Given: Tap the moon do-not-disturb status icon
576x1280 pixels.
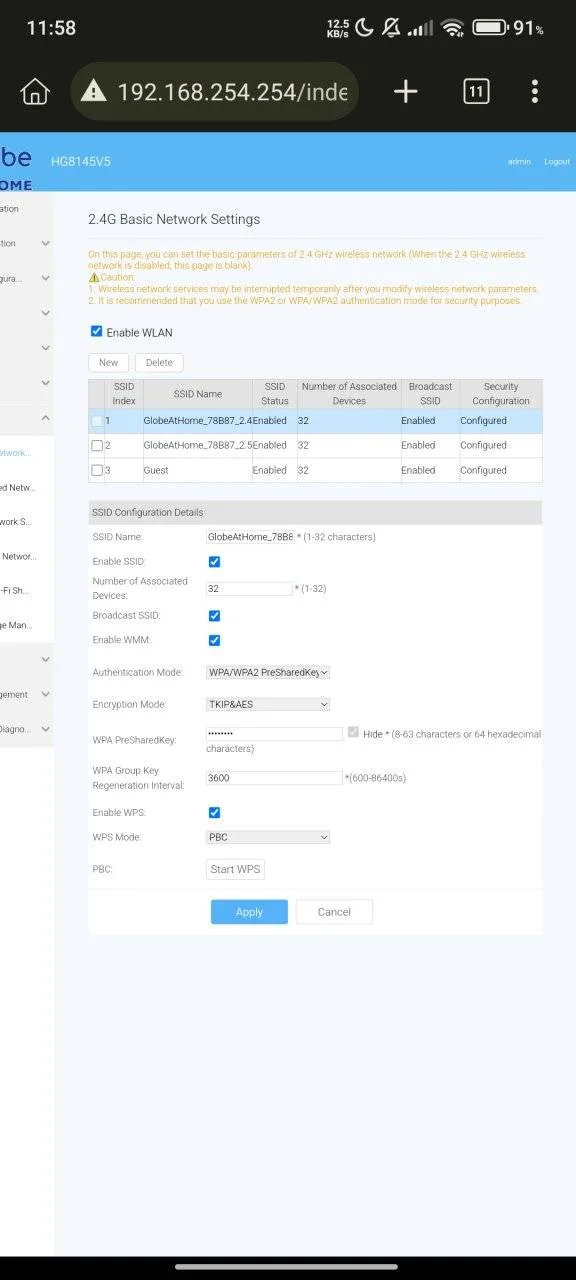Looking at the screenshot, I should (x=363, y=28).
